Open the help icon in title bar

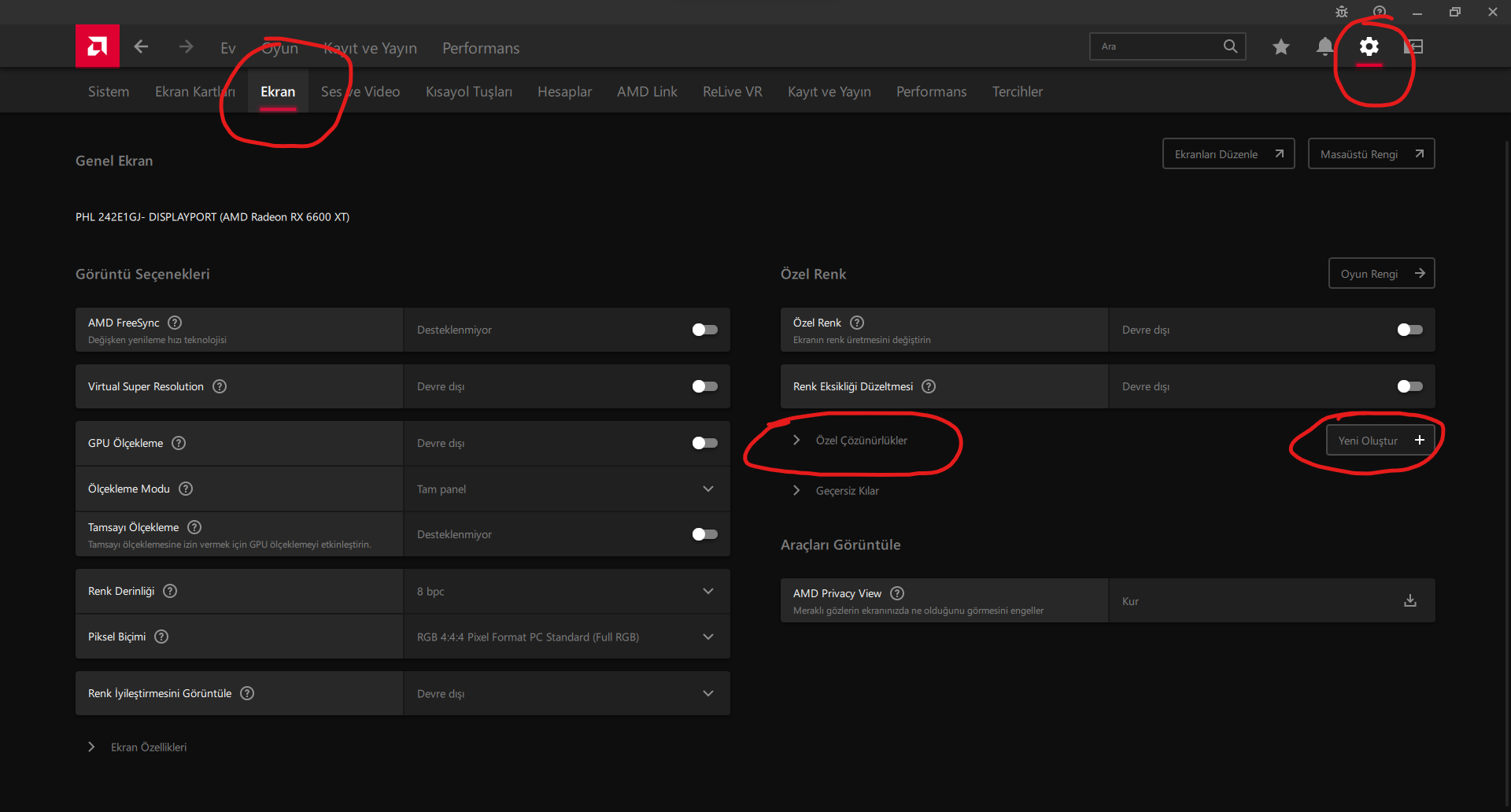[x=1380, y=12]
